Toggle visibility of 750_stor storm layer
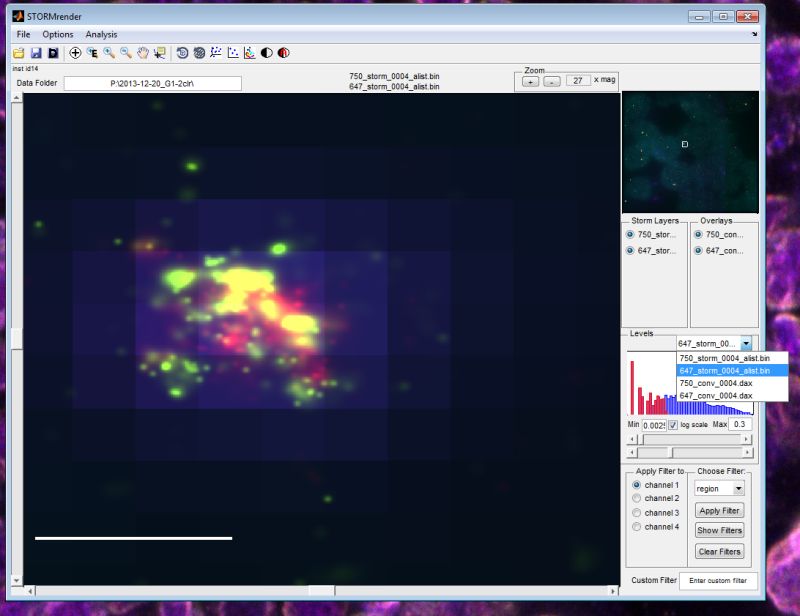 [x=630, y=234]
